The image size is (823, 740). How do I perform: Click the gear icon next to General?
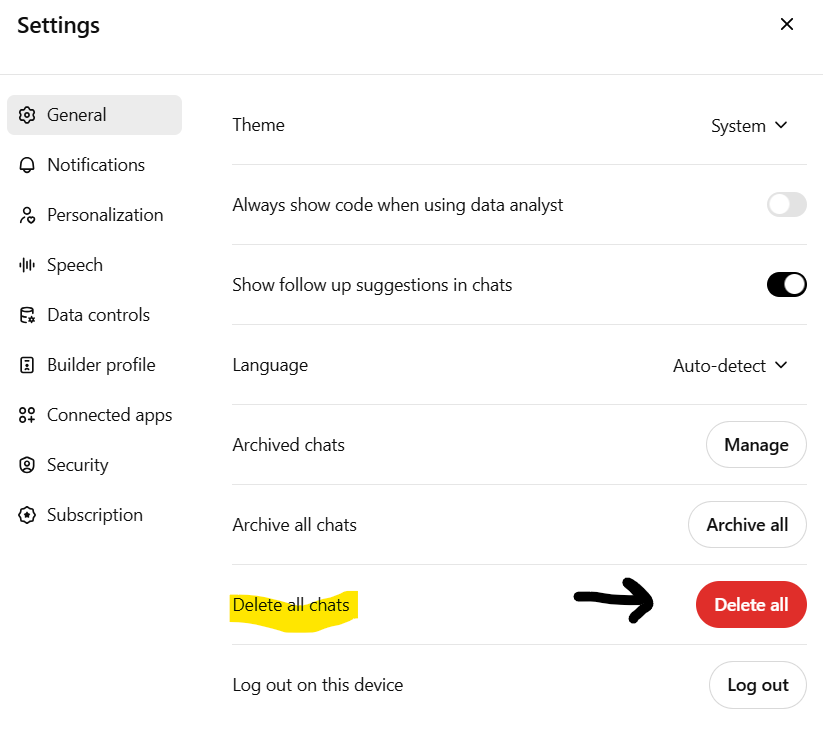(x=27, y=115)
